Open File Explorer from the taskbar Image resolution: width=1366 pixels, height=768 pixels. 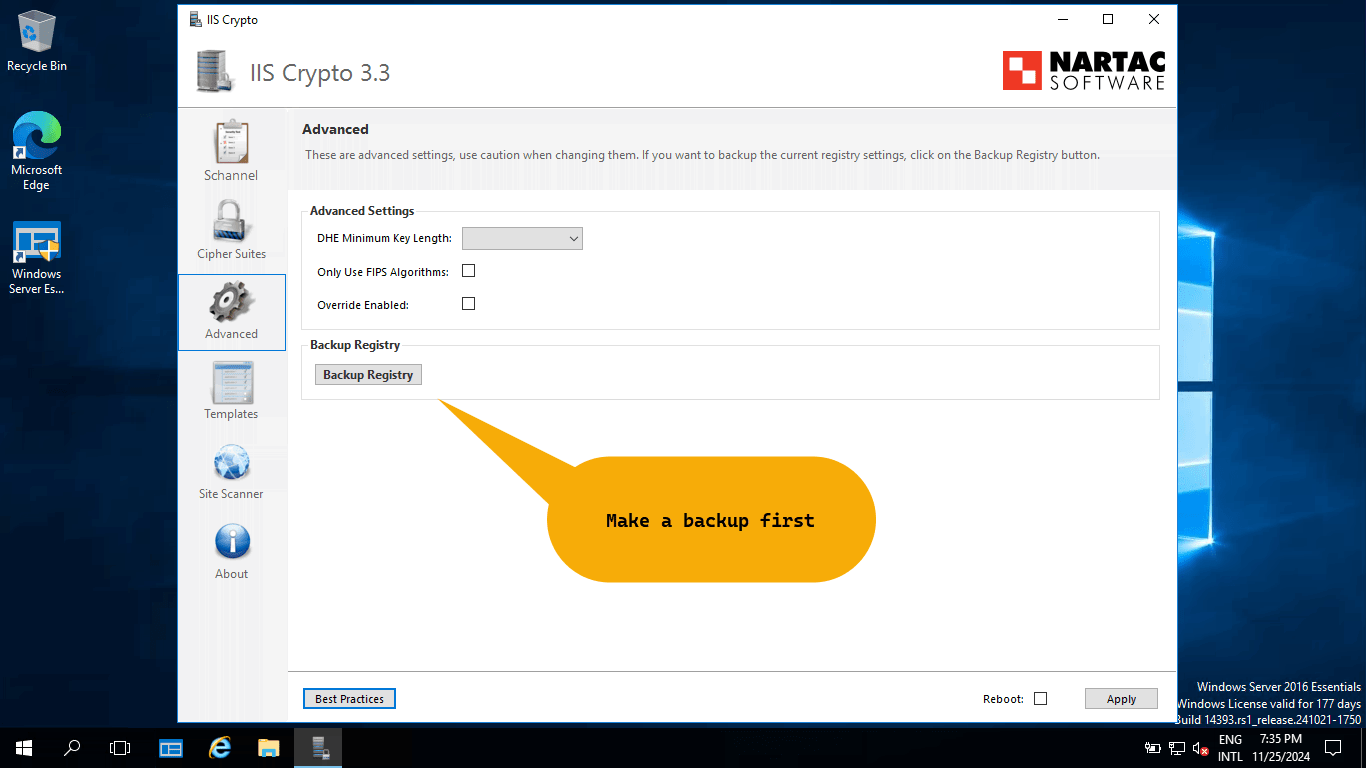point(268,747)
